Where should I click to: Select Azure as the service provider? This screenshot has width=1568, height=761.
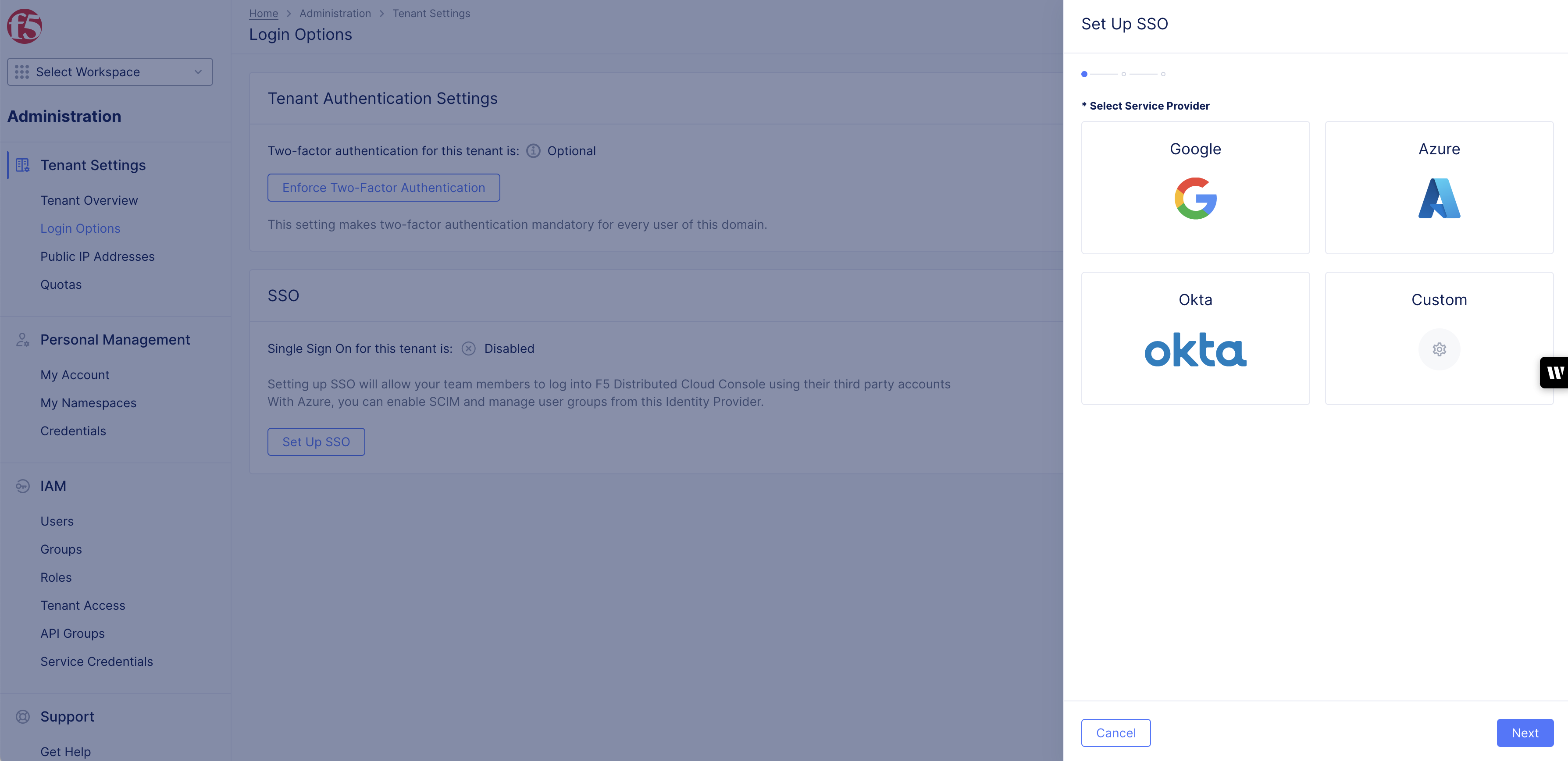pyautogui.click(x=1439, y=187)
